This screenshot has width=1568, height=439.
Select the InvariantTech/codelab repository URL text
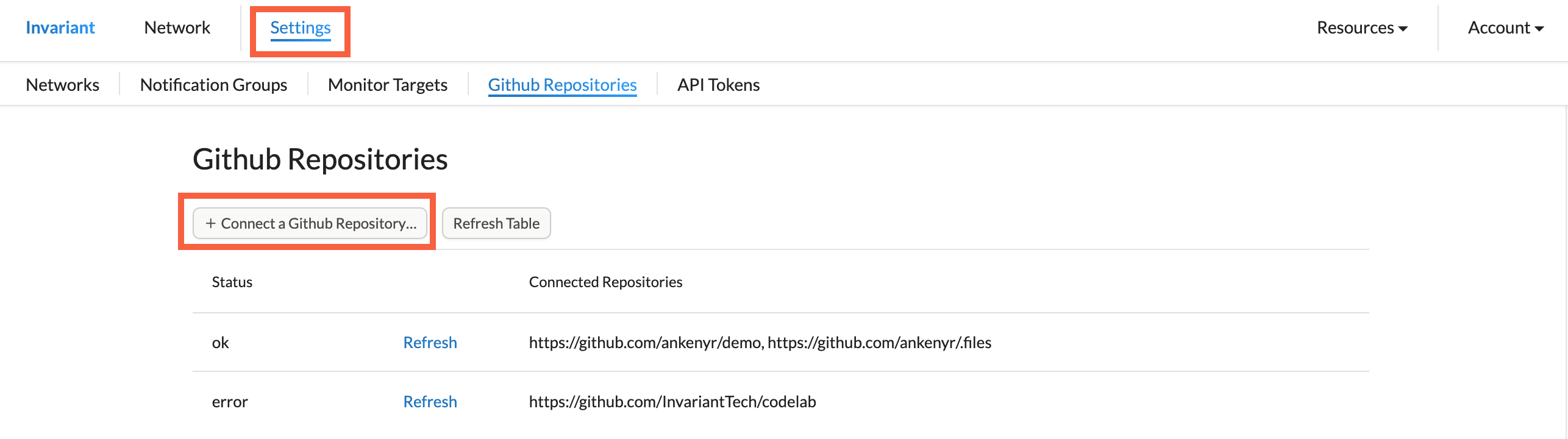click(x=672, y=402)
